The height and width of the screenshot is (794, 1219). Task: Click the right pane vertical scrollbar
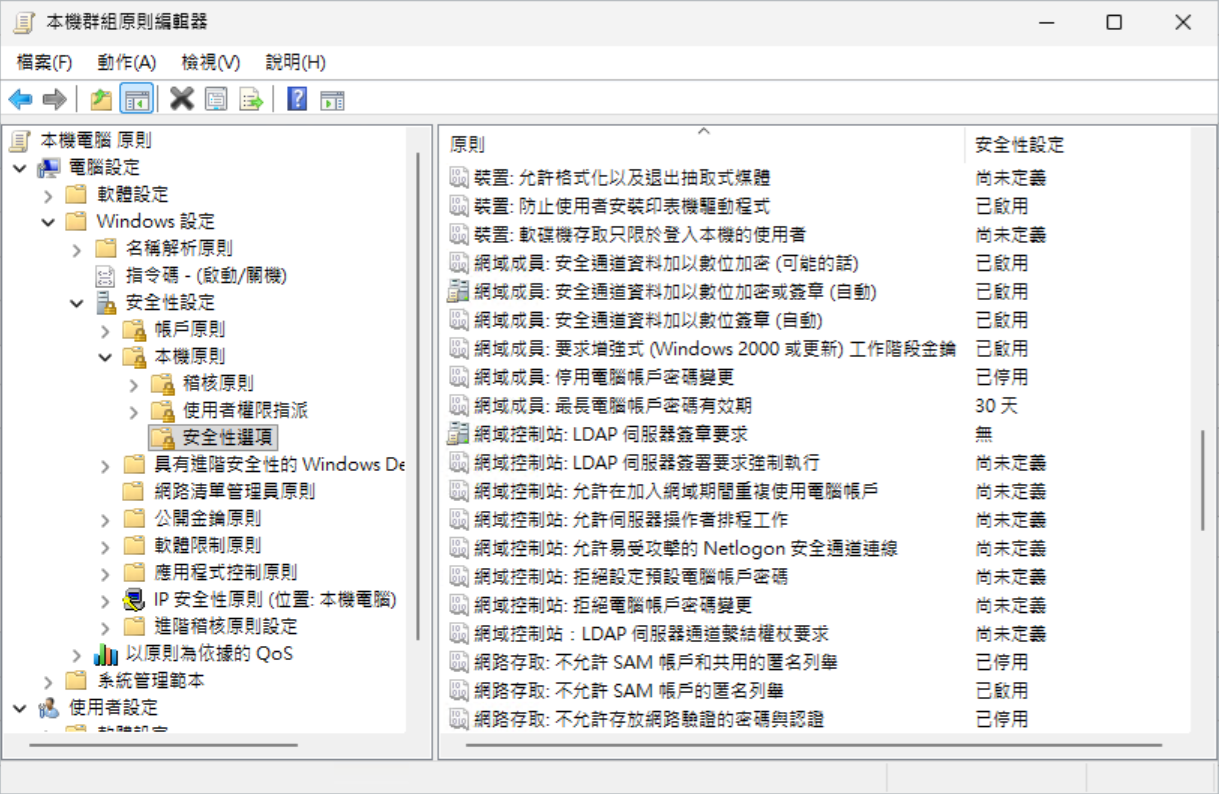pyautogui.click(x=1203, y=480)
